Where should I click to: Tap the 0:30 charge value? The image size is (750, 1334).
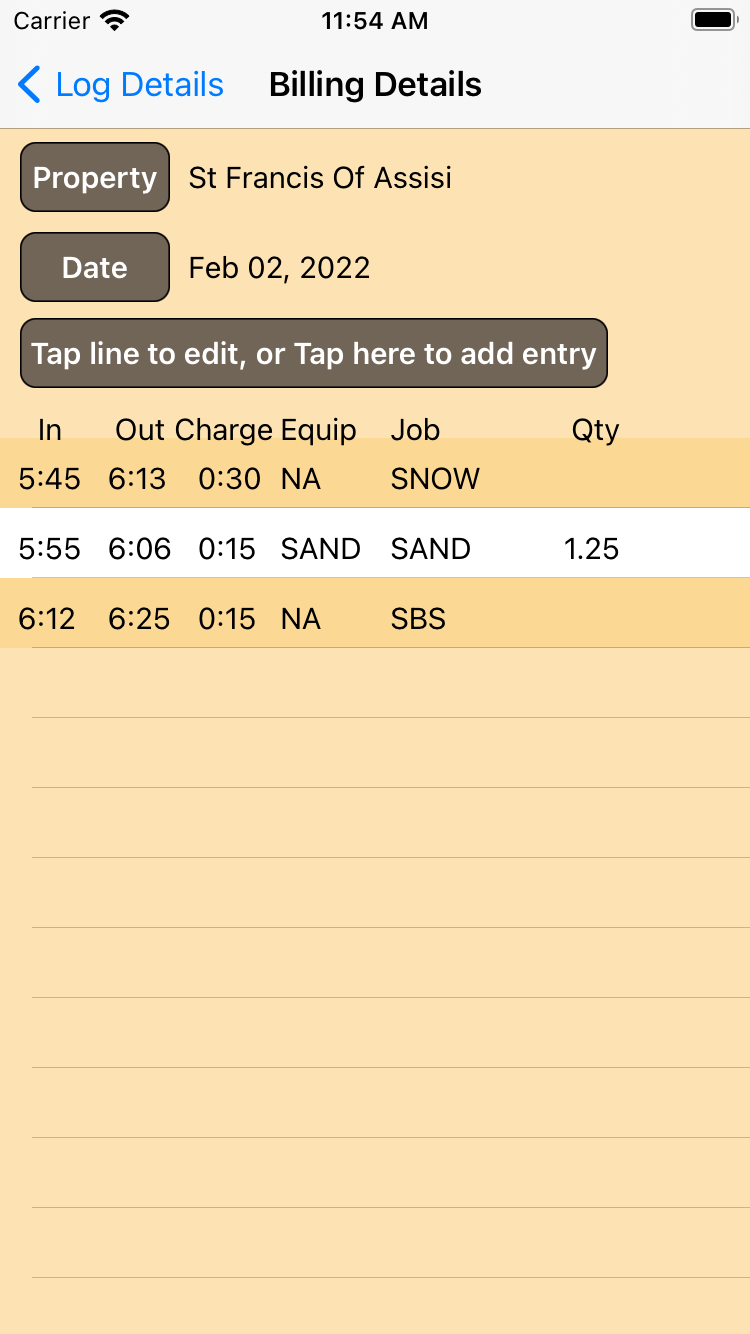click(229, 479)
